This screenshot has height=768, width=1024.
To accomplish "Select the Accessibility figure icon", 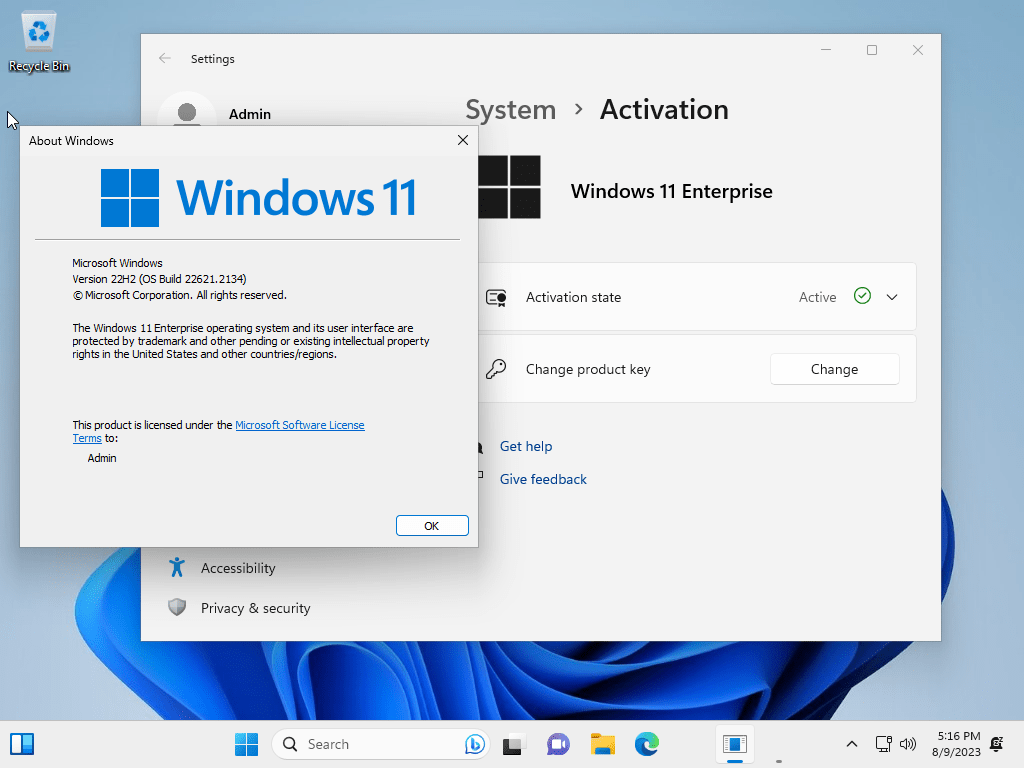I will coord(176,567).
